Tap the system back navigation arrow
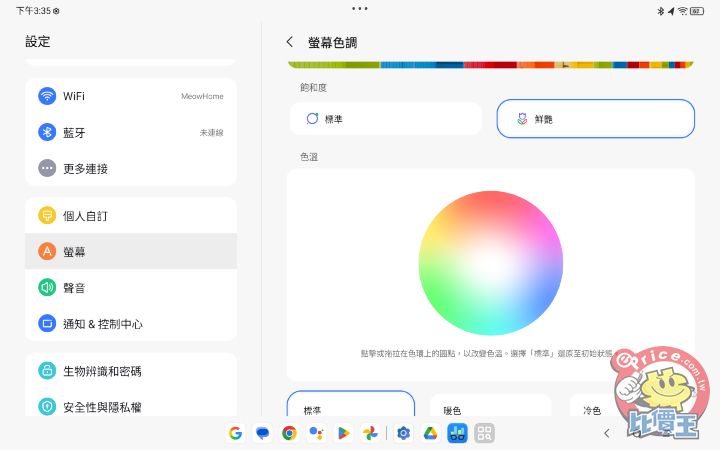Viewport: 720px width, 450px height. coord(607,433)
